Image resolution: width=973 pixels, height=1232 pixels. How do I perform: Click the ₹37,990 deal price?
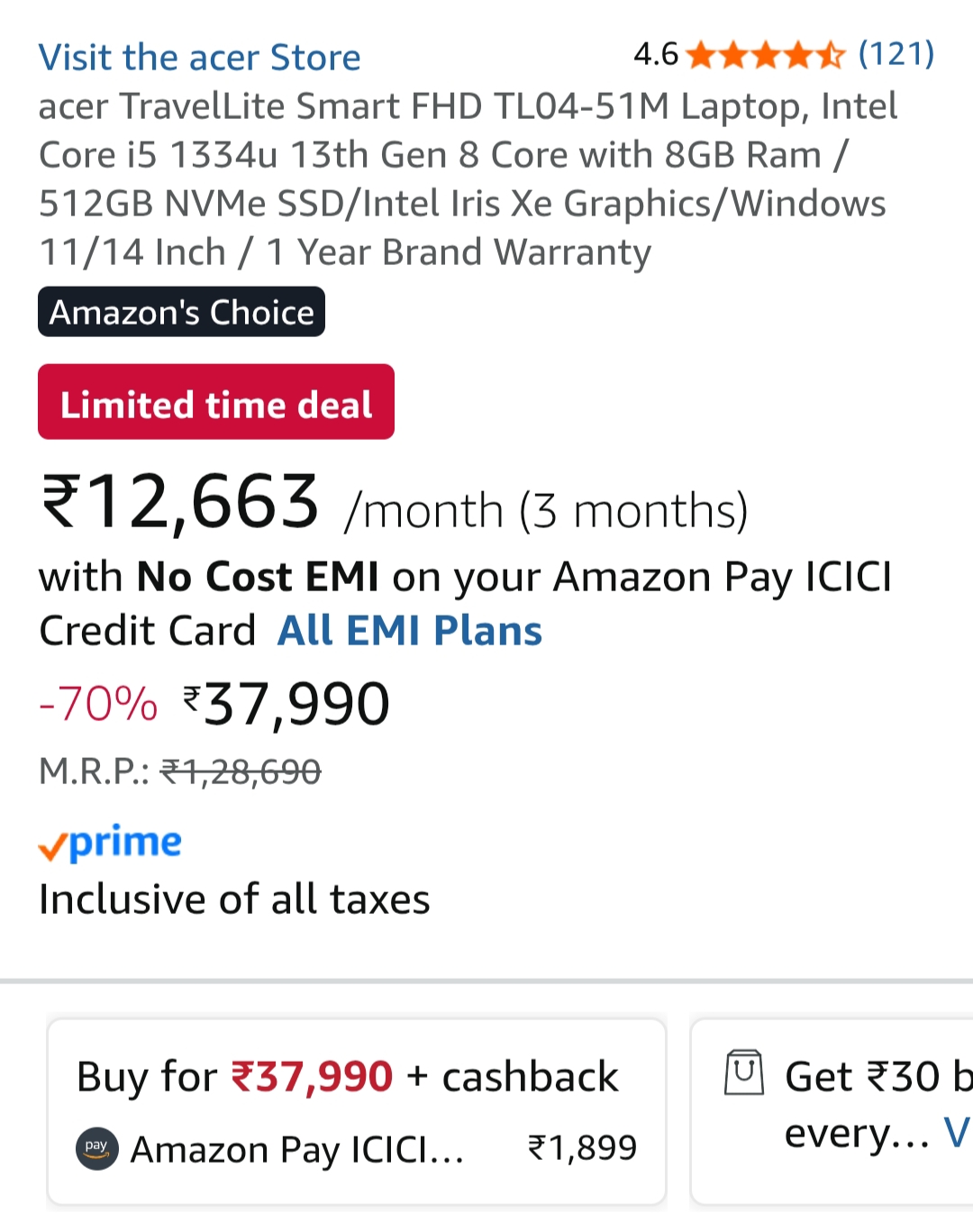(x=288, y=704)
